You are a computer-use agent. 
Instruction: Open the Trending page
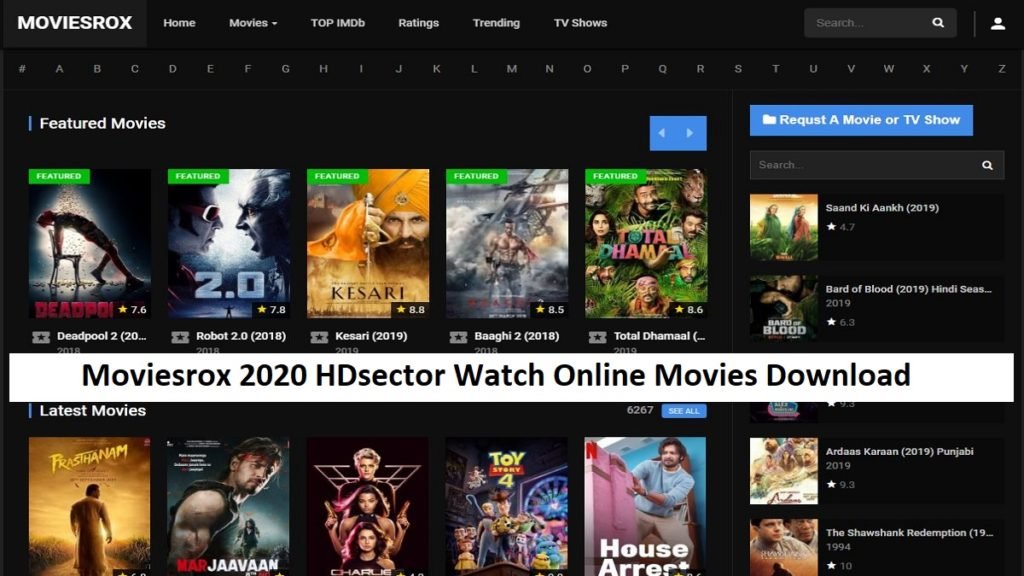click(x=496, y=23)
